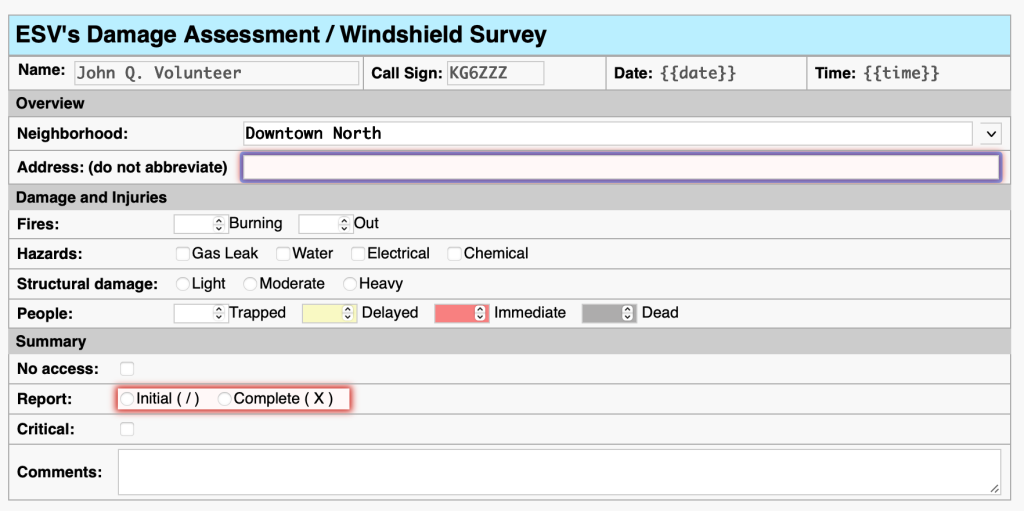Select the Initial ( / ) report option

tap(127, 399)
